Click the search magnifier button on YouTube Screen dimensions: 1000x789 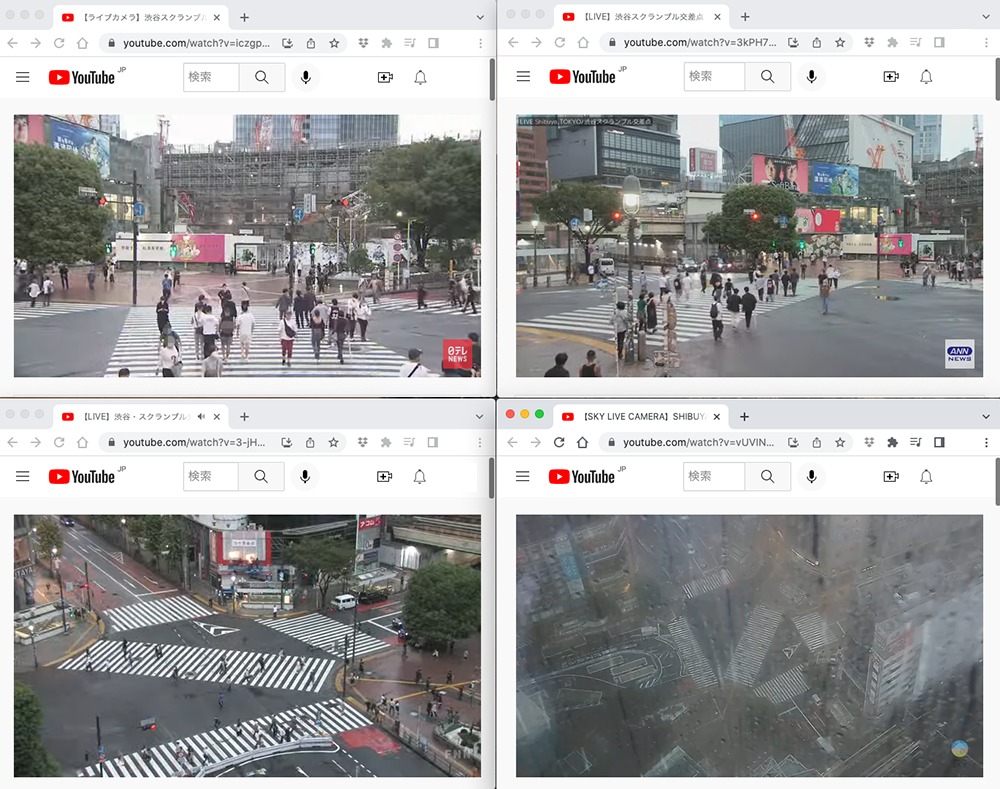[x=261, y=77]
